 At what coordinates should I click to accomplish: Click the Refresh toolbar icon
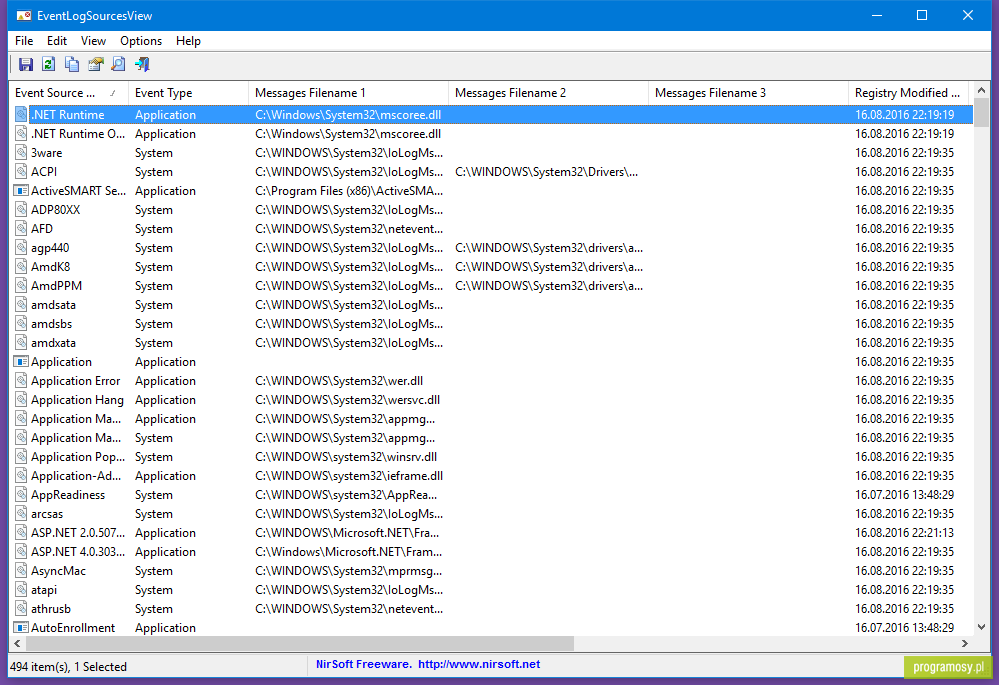pos(48,64)
